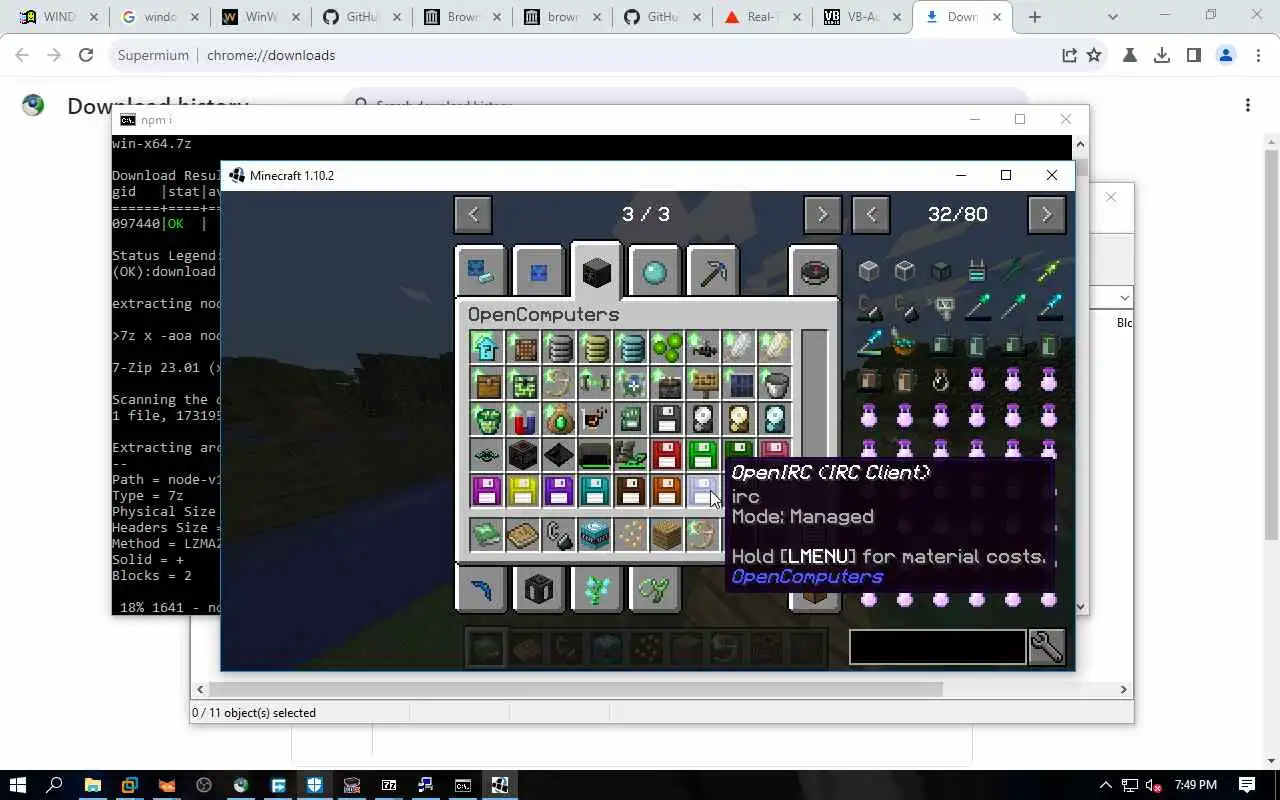
Task: Select the empty glass bottle in JEI list
Action: pos(941,379)
